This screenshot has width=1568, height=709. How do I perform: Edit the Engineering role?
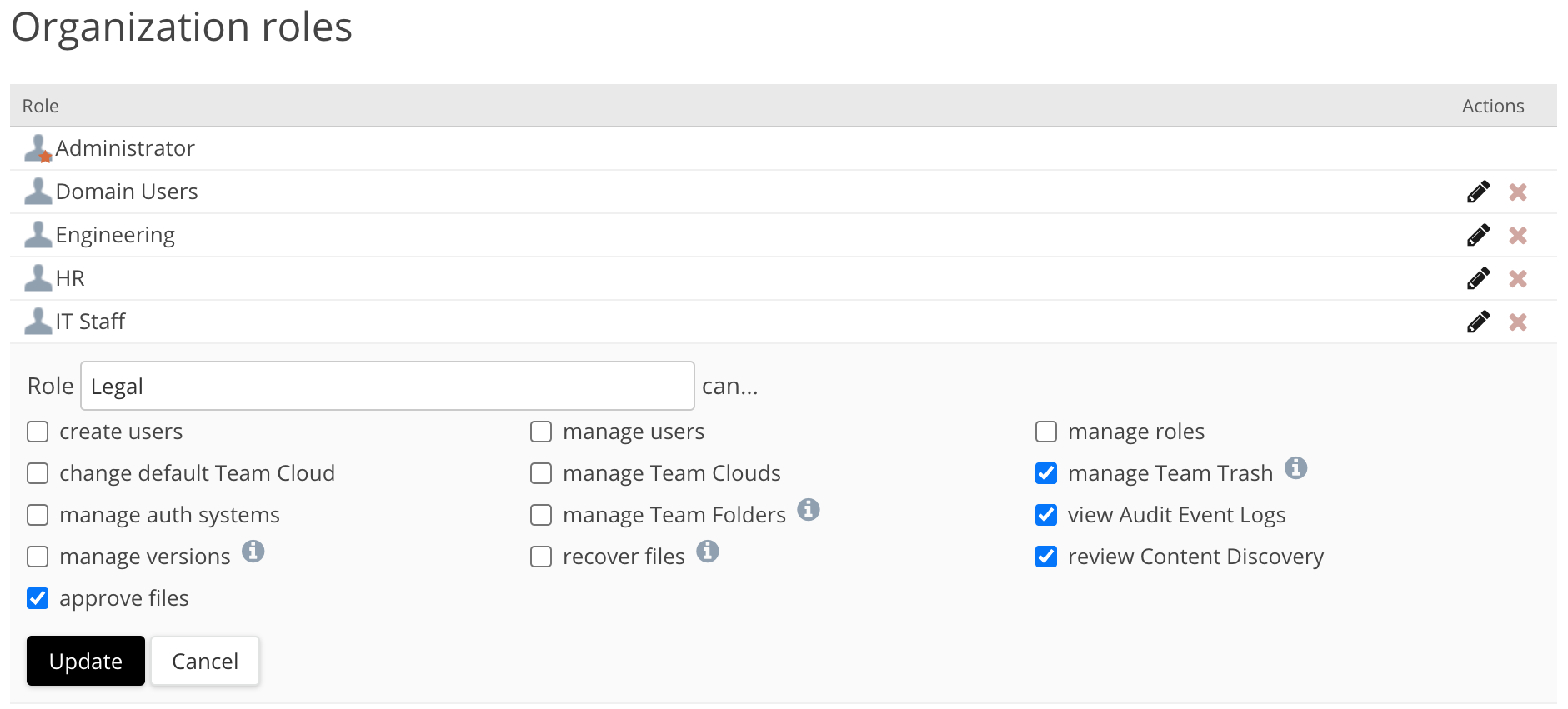point(1478,236)
